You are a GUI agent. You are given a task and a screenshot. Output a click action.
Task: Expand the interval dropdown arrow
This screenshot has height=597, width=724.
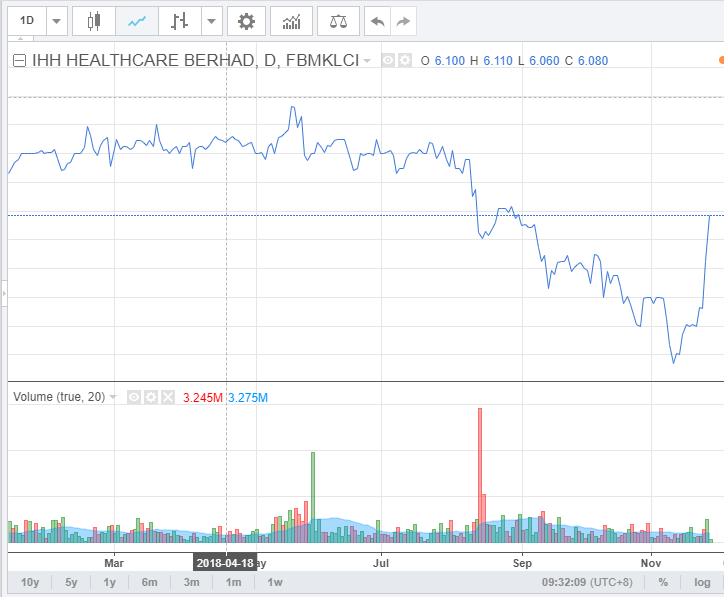57,21
